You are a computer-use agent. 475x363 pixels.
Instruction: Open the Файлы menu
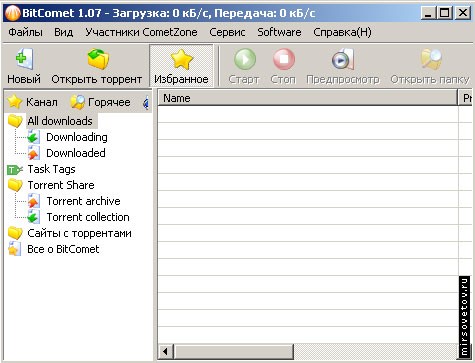(x=25, y=32)
